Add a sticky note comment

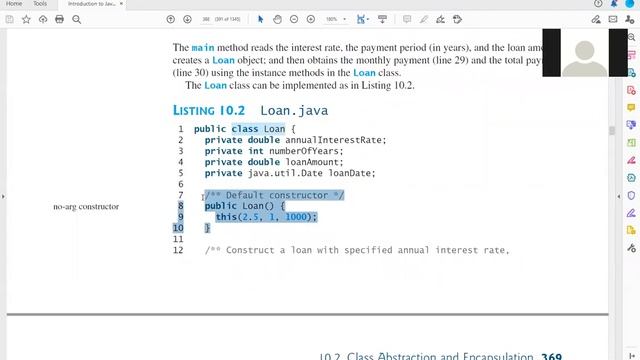point(407,19)
